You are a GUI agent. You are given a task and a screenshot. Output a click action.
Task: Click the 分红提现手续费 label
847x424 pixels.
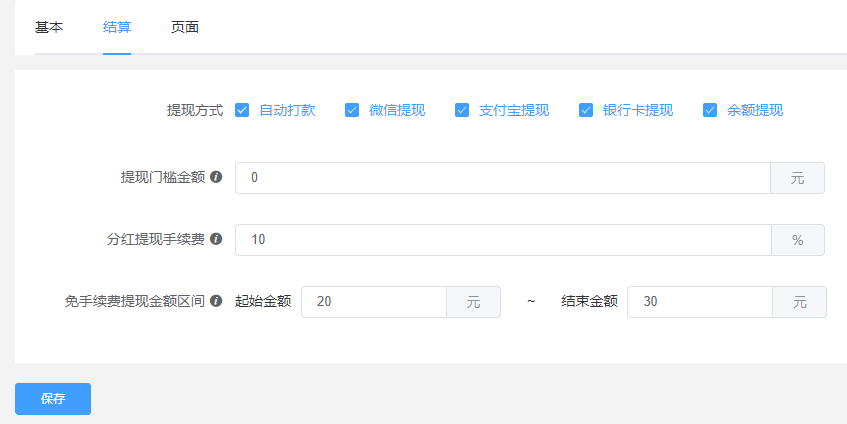tap(156, 240)
